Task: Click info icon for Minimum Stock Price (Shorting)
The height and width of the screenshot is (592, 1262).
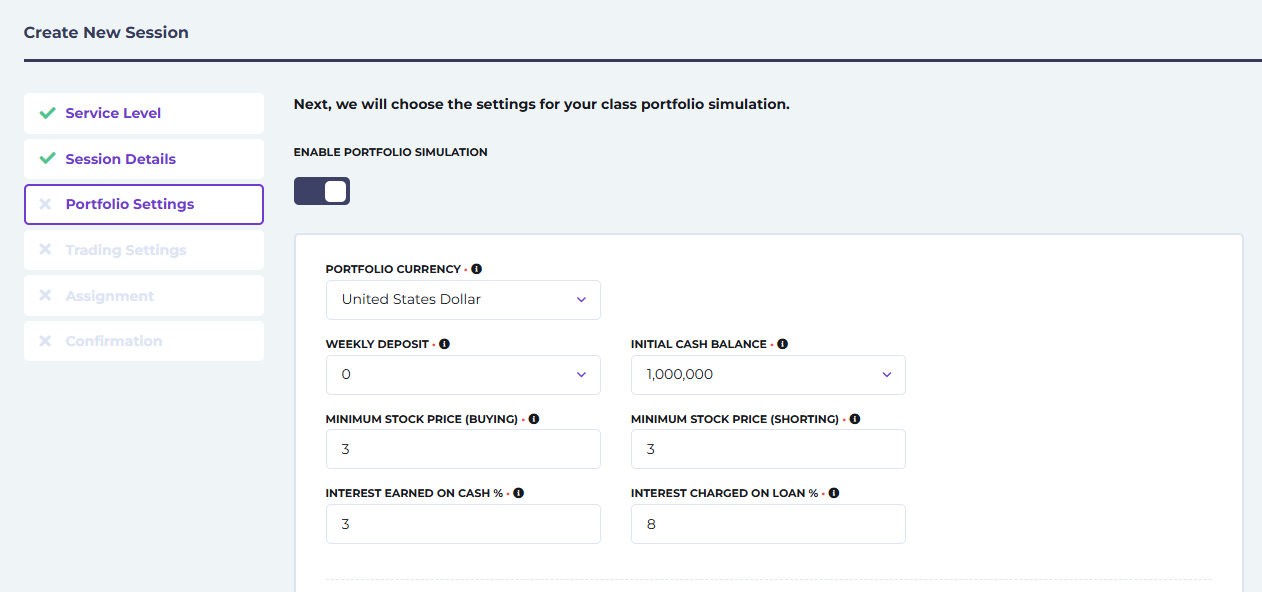Action: tap(854, 419)
